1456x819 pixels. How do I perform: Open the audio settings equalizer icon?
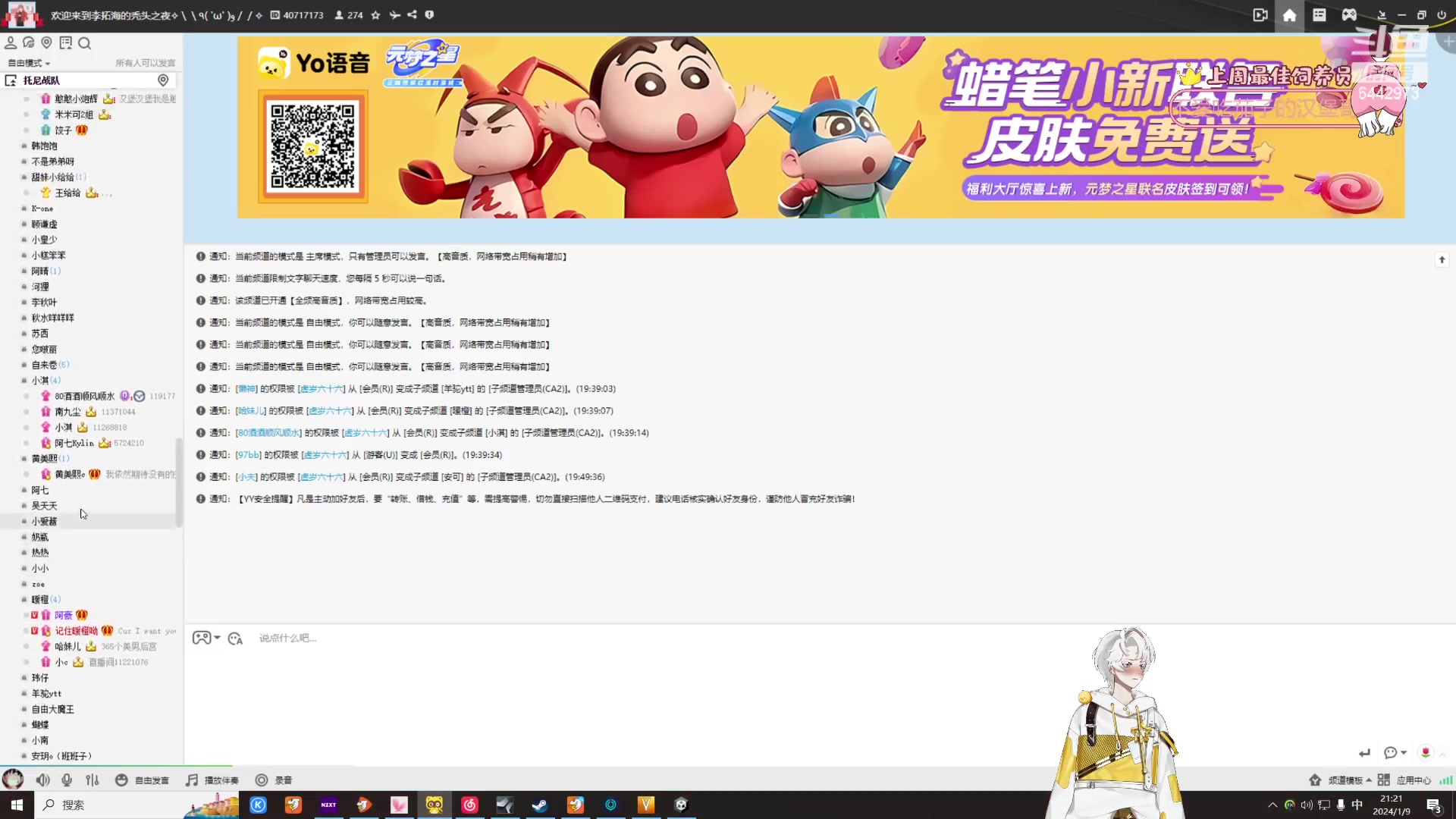93,780
